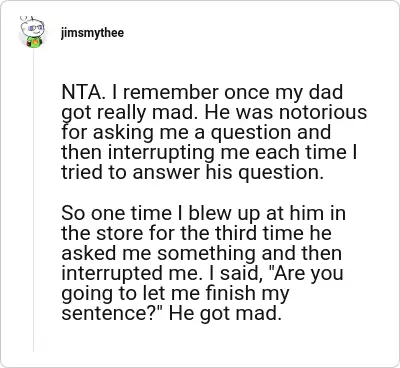Click the word 'NTA' in the comment
The height and width of the screenshot is (368, 400).
tap(79, 92)
